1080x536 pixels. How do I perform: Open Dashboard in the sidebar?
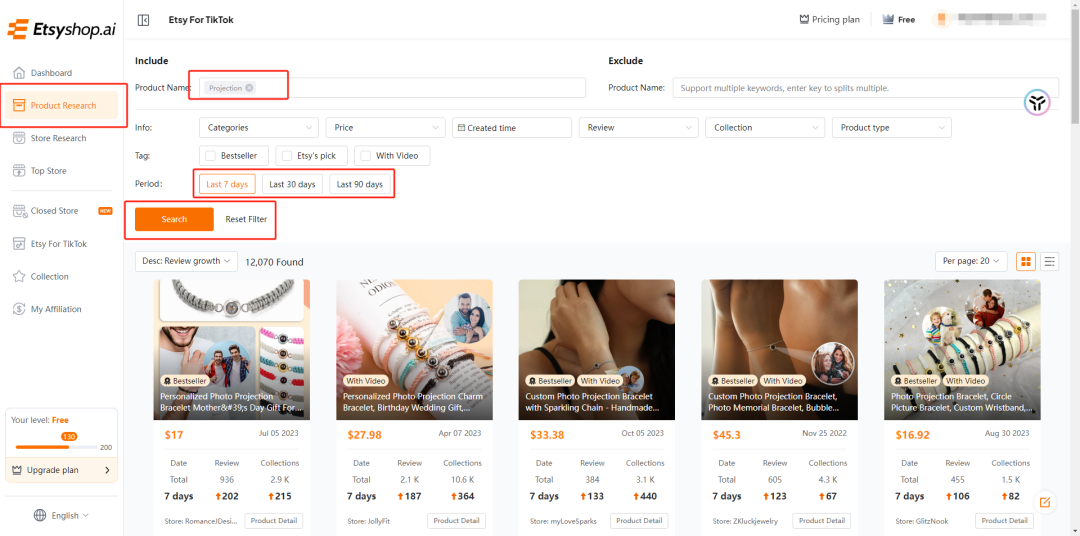[x=61, y=73]
